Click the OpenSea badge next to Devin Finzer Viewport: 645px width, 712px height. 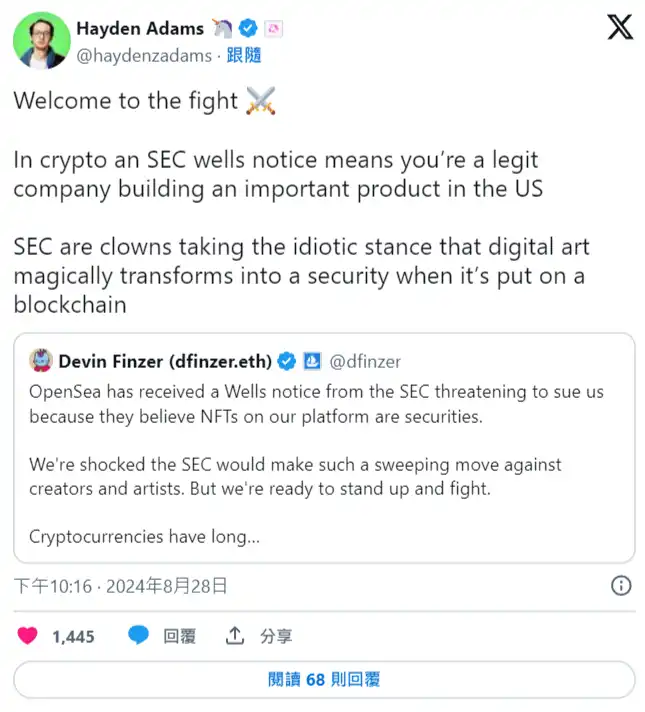[x=311, y=360]
